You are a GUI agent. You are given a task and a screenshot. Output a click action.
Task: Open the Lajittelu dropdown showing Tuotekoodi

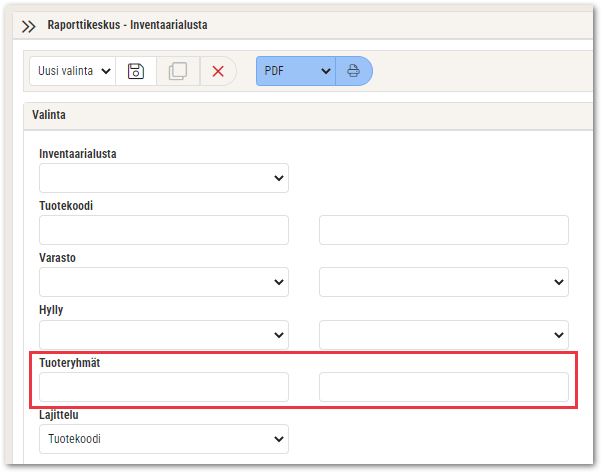164,439
